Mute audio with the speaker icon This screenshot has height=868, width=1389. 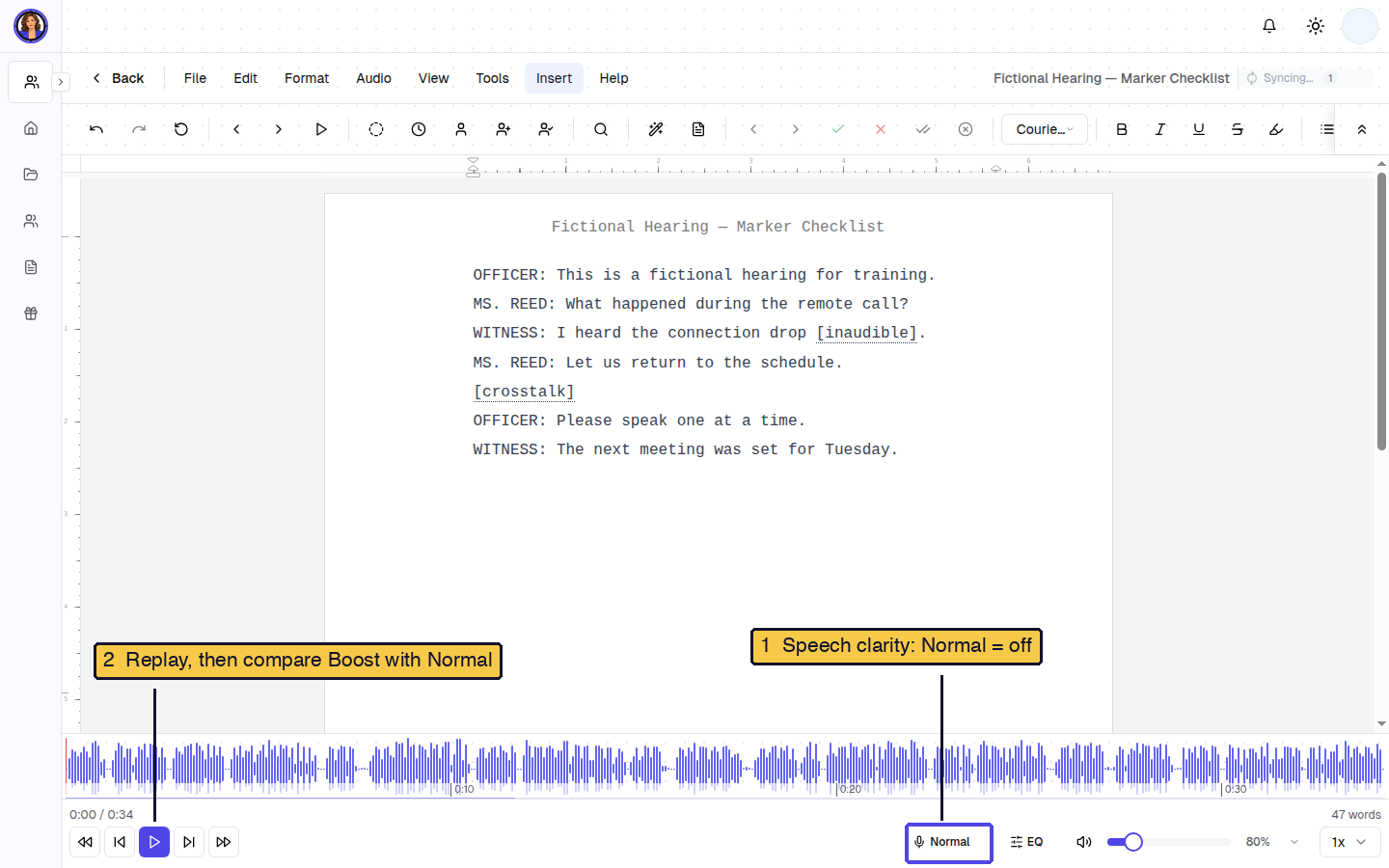1084,842
